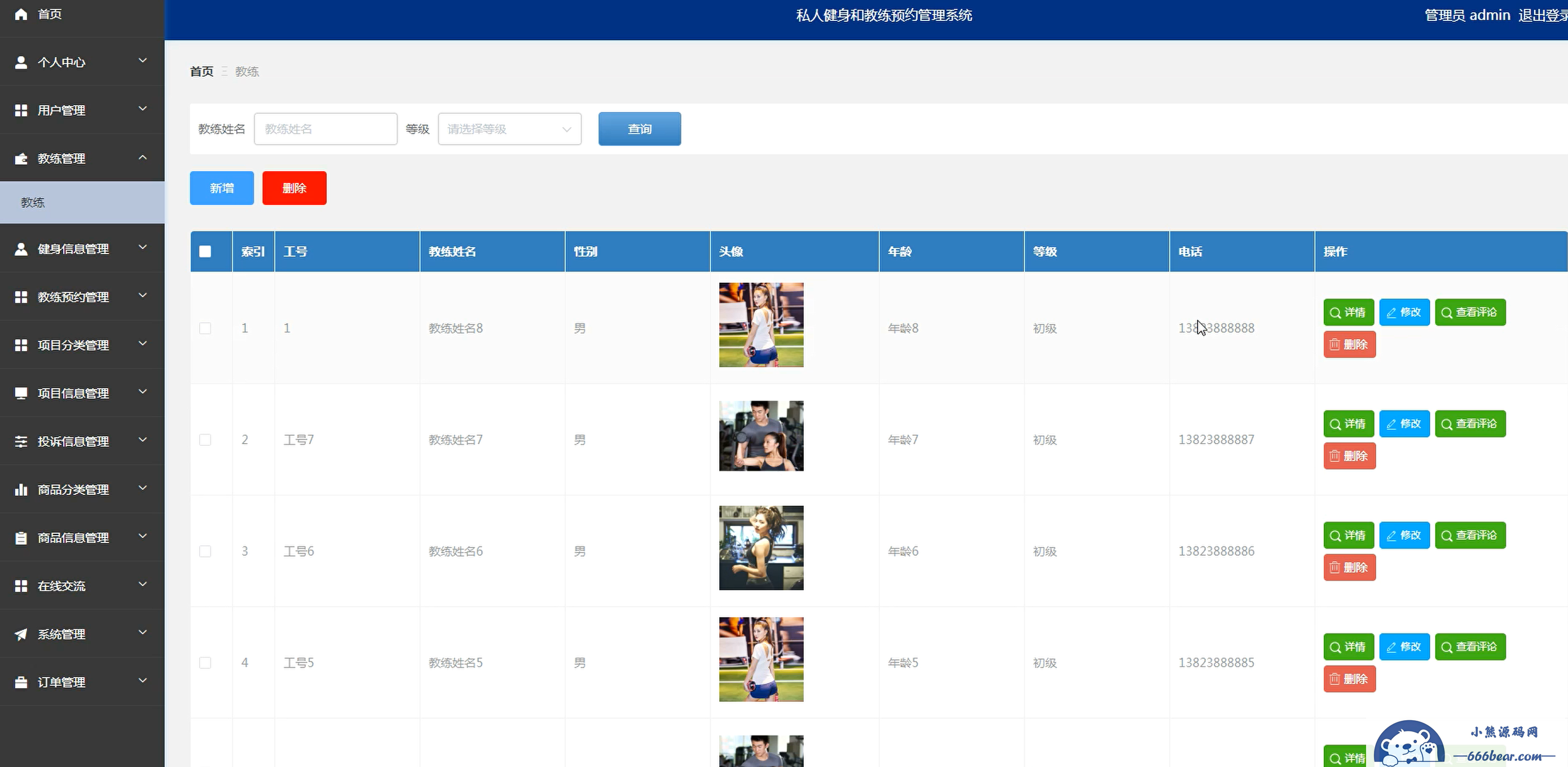
Task: Click the 用户管理 grid icon
Action: tap(21, 110)
